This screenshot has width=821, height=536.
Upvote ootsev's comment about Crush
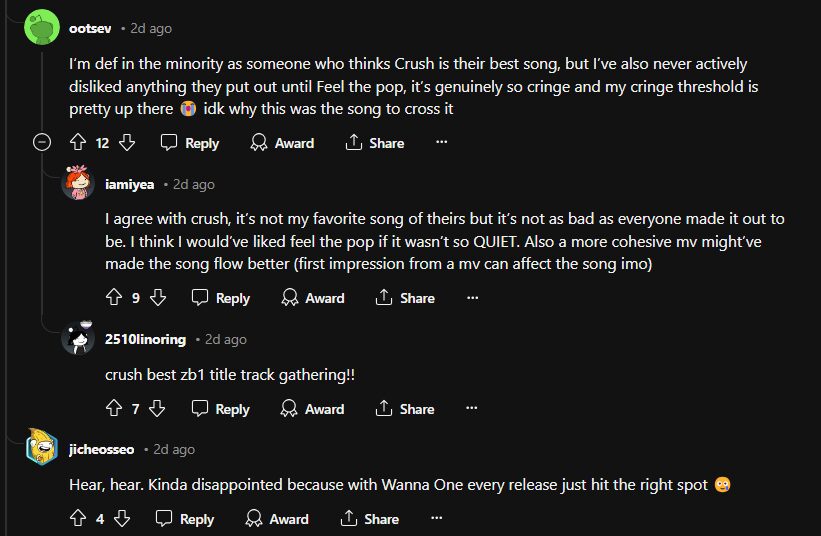click(x=78, y=143)
